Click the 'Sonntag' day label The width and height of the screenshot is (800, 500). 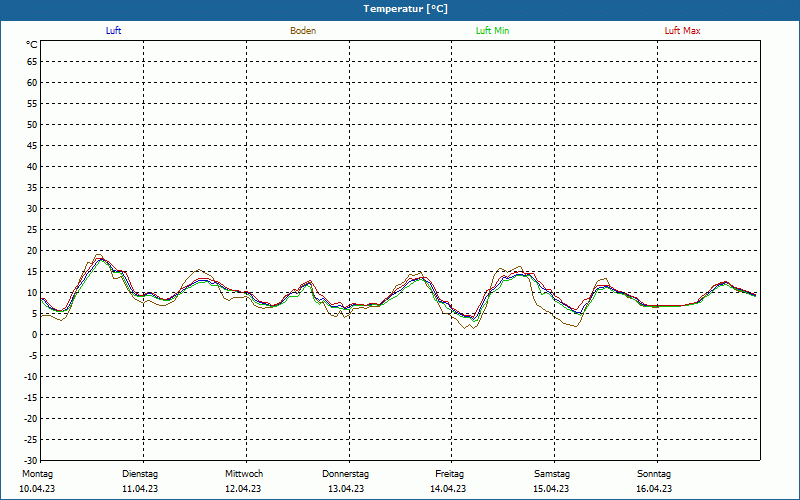[654, 474]
